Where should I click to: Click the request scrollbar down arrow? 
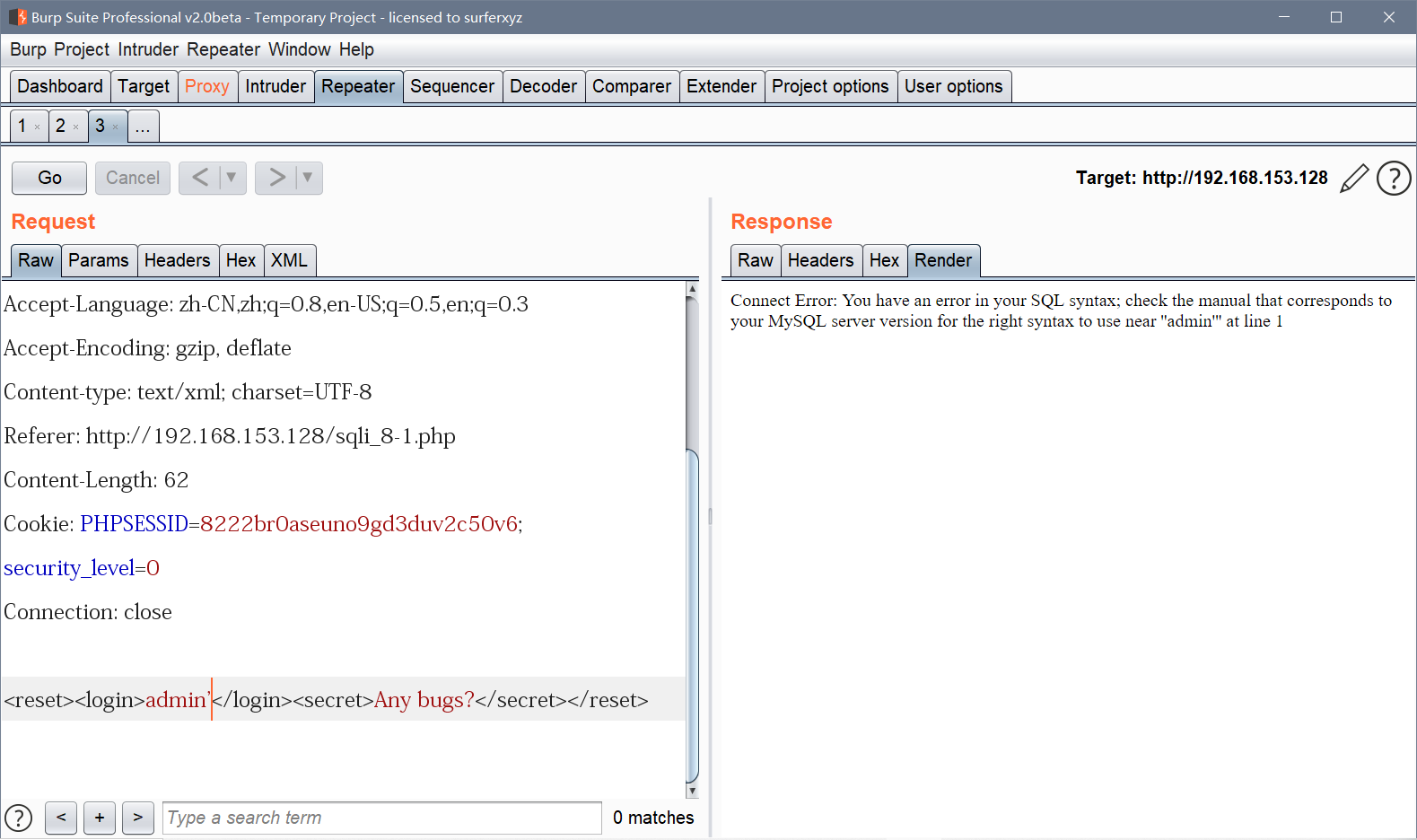click(692, 791)
